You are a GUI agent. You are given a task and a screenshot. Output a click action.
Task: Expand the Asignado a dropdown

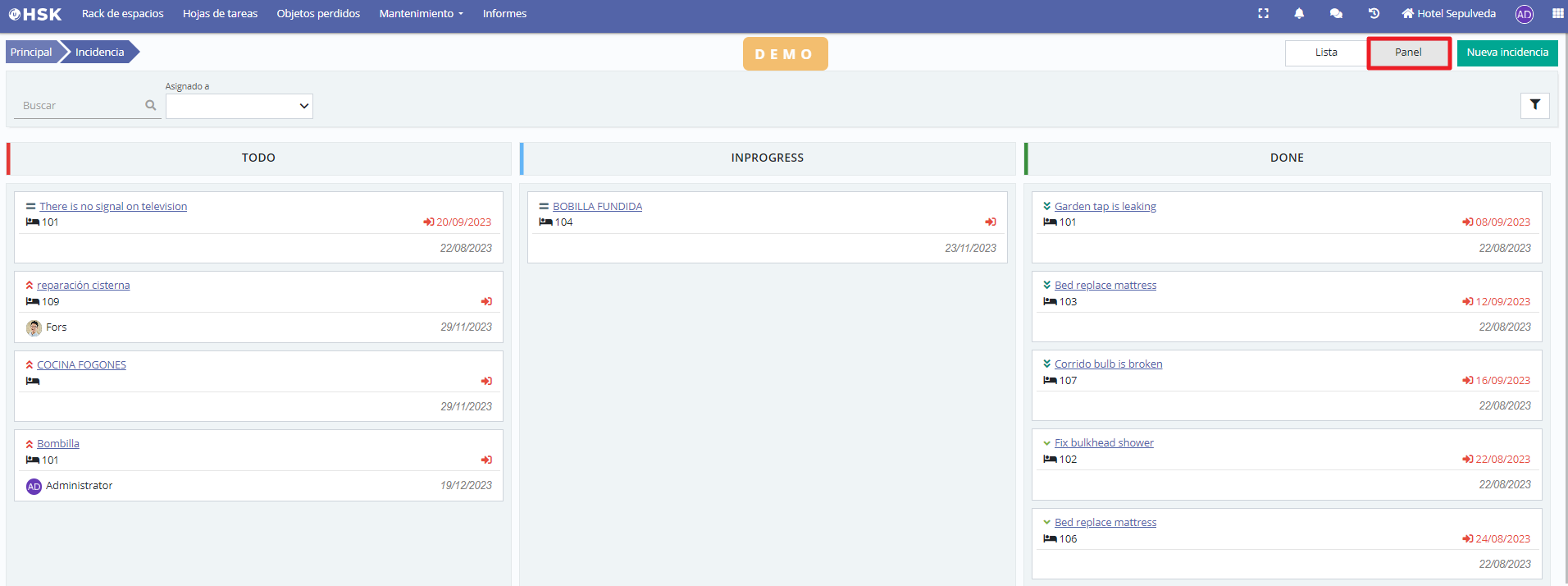239,106
